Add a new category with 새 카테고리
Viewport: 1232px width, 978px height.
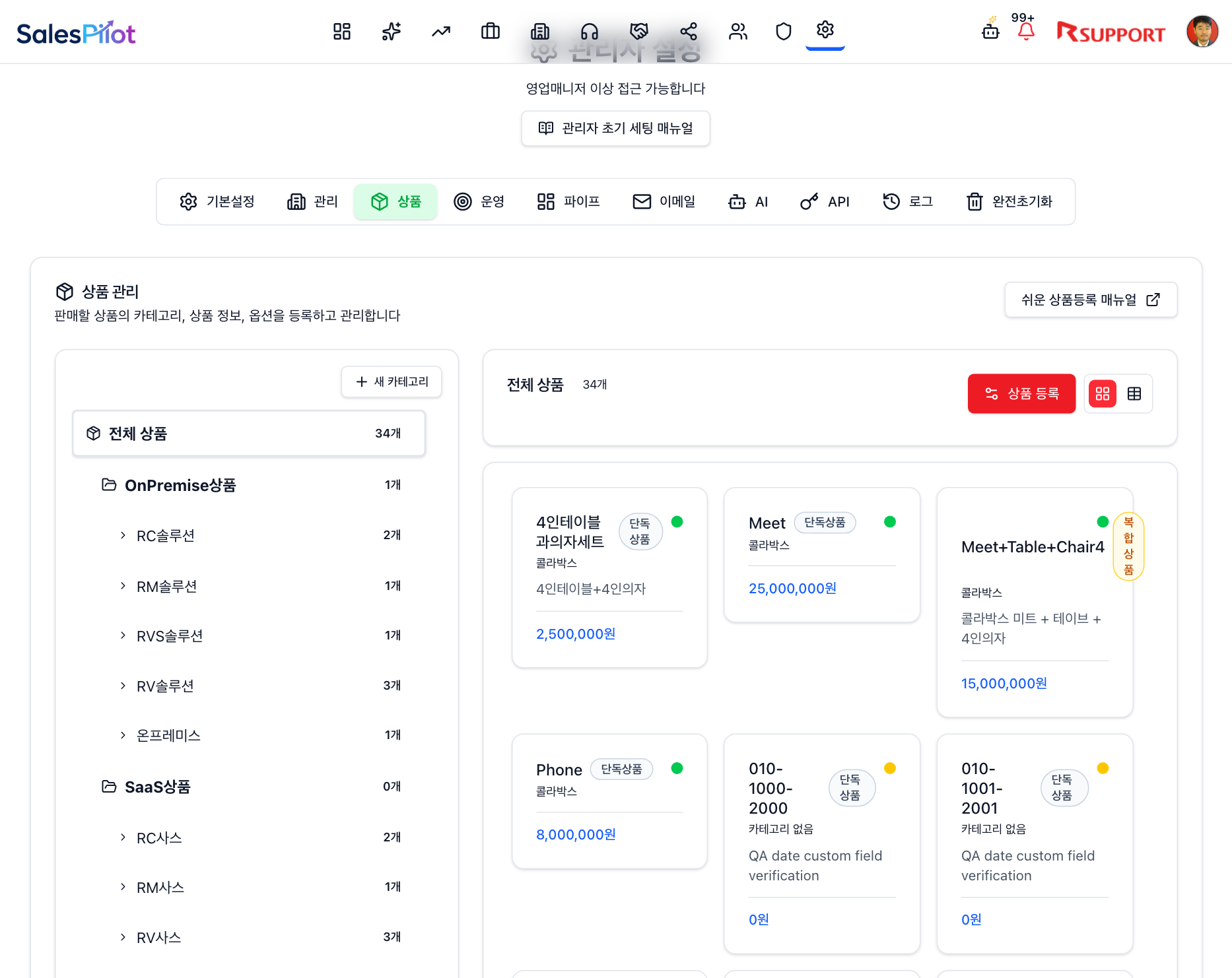[x=392, y=381]
